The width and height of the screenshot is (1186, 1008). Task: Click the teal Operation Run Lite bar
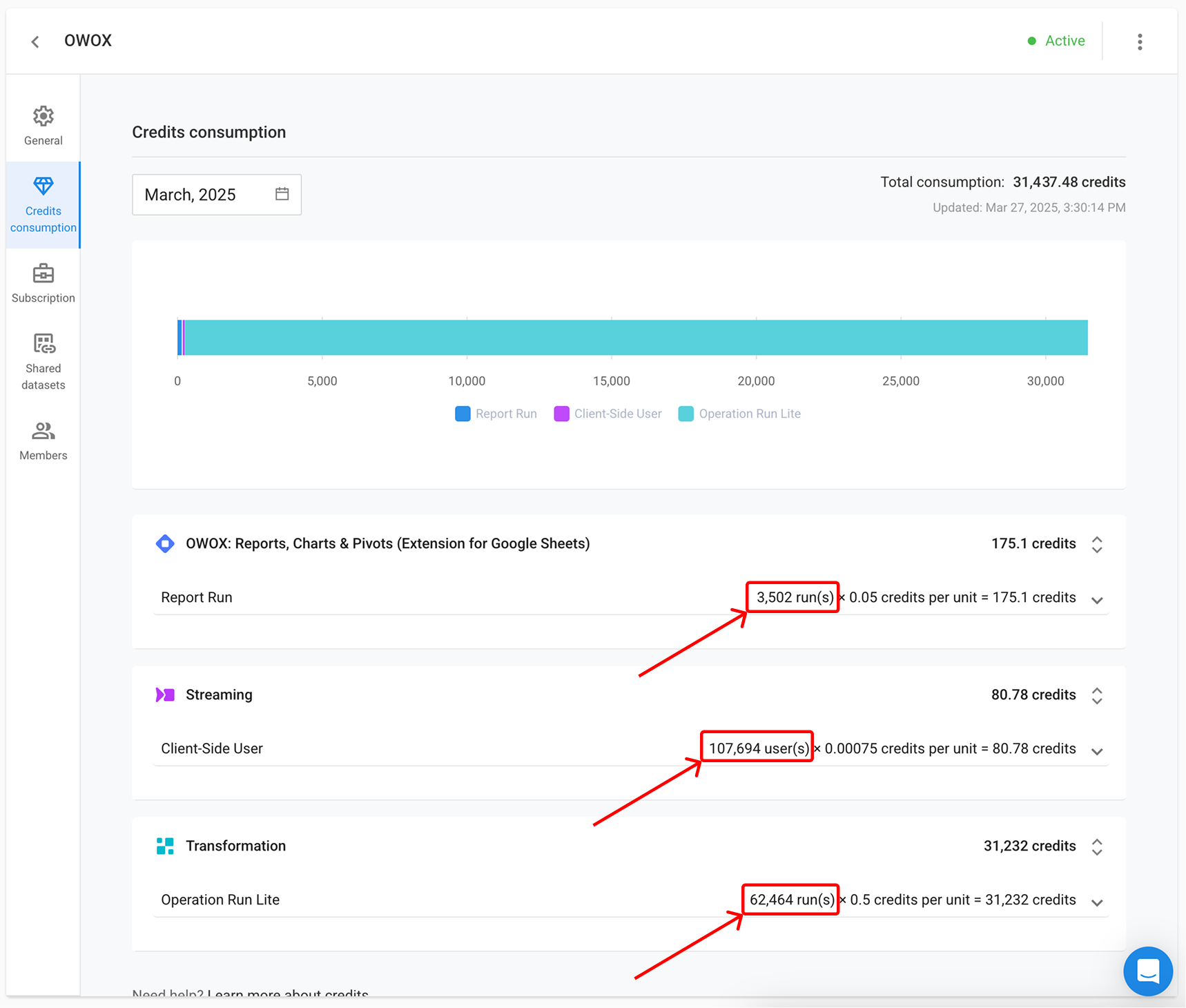(636, 338)
